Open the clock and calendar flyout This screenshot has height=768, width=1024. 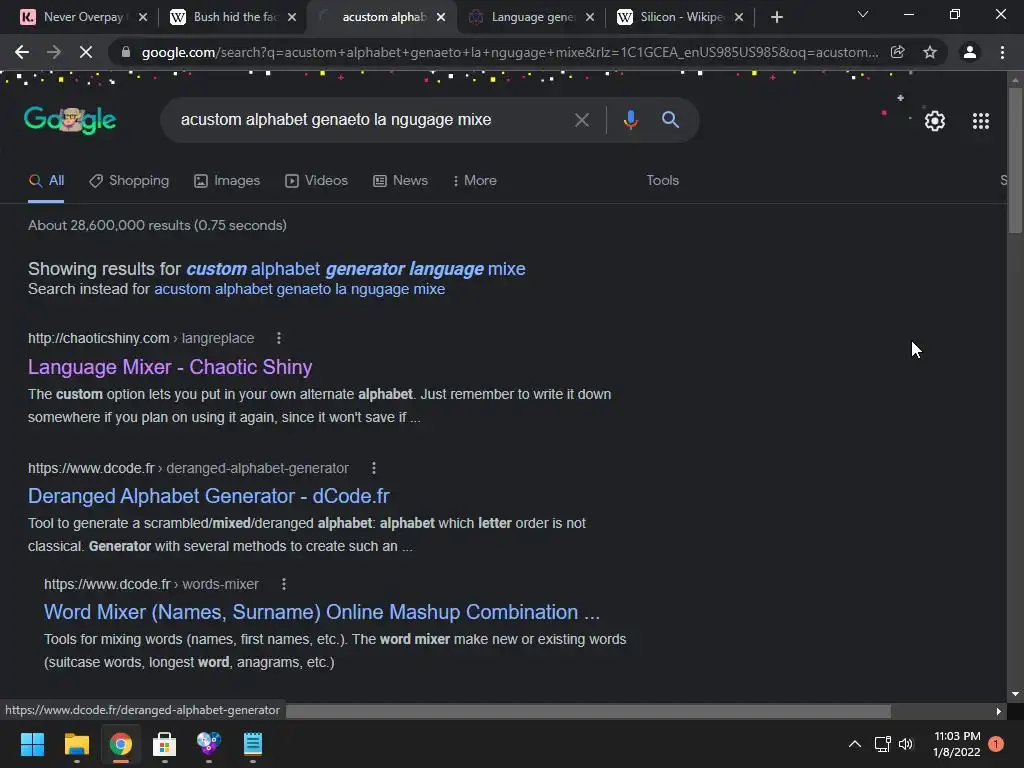tap(957, 744)
